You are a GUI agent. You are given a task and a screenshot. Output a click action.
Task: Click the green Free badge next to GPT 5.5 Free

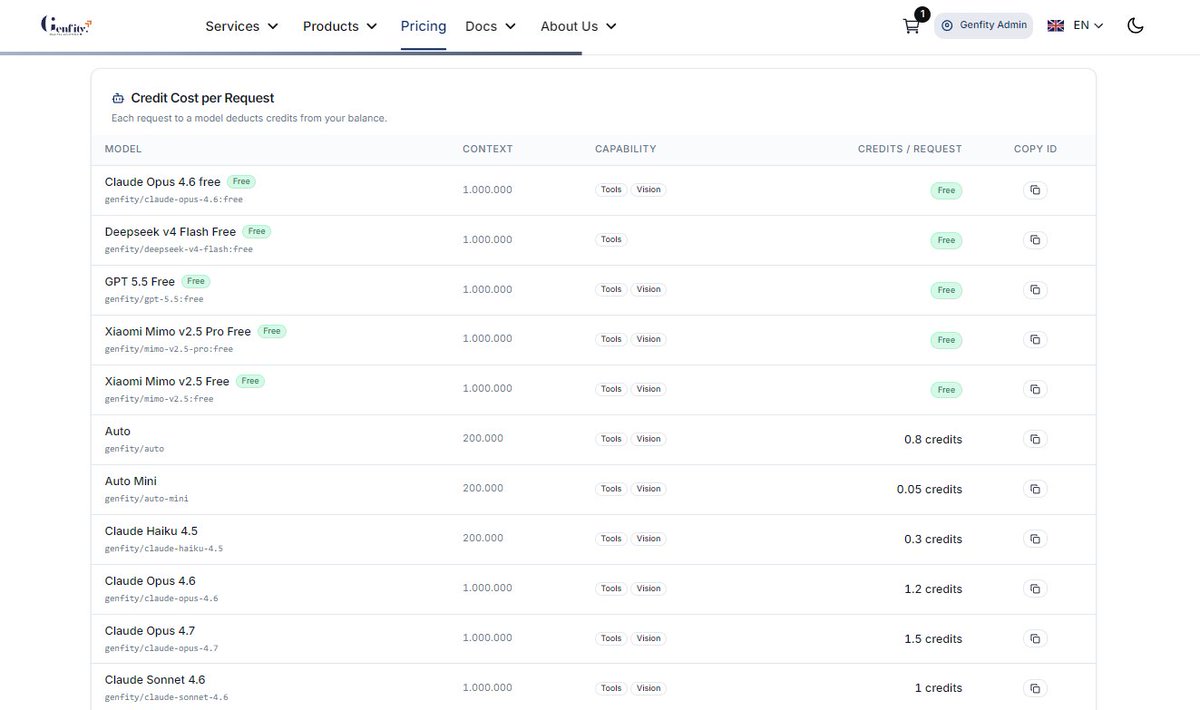pos(195,281)
